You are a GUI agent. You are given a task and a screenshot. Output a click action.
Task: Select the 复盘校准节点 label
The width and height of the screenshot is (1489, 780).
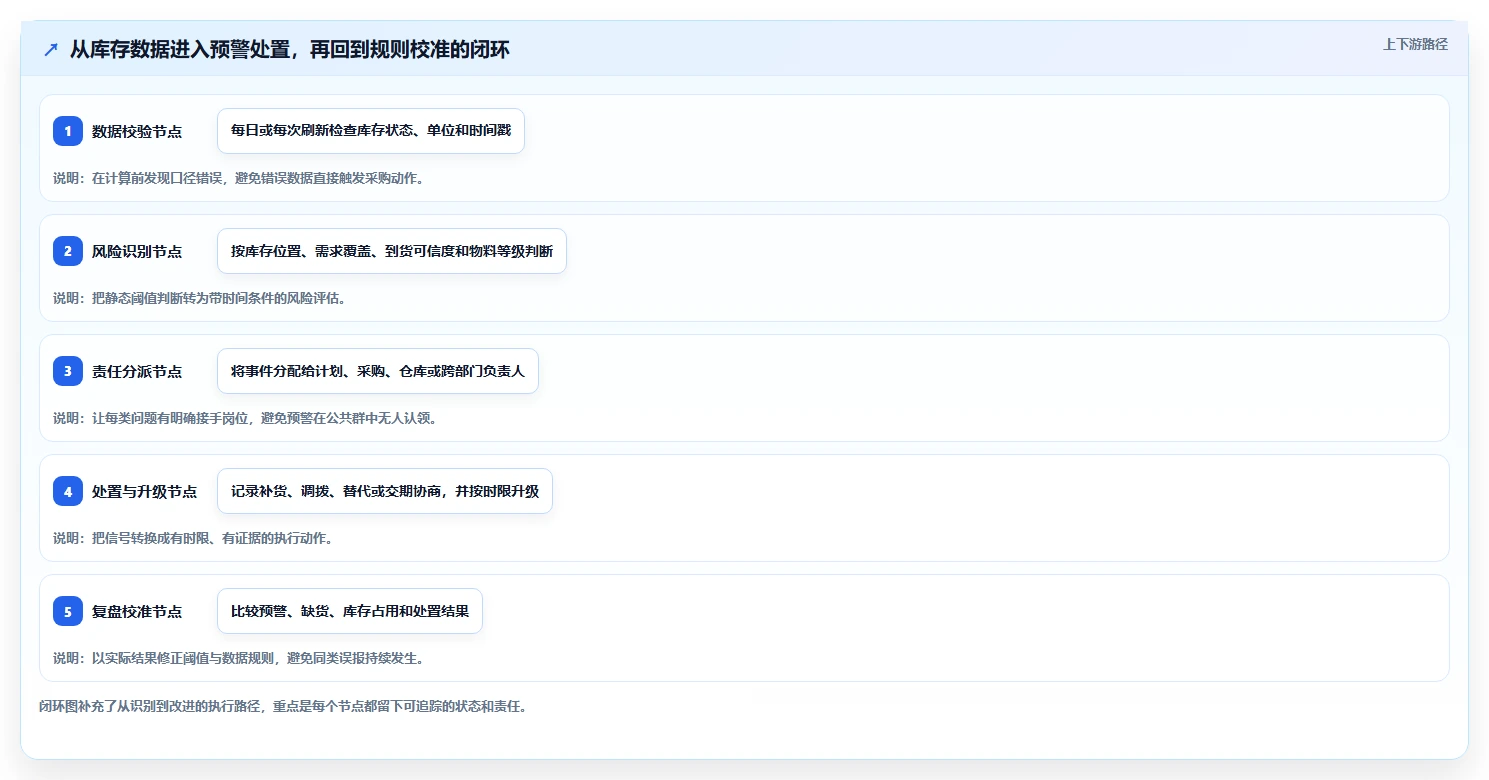[x=137, y=611]
